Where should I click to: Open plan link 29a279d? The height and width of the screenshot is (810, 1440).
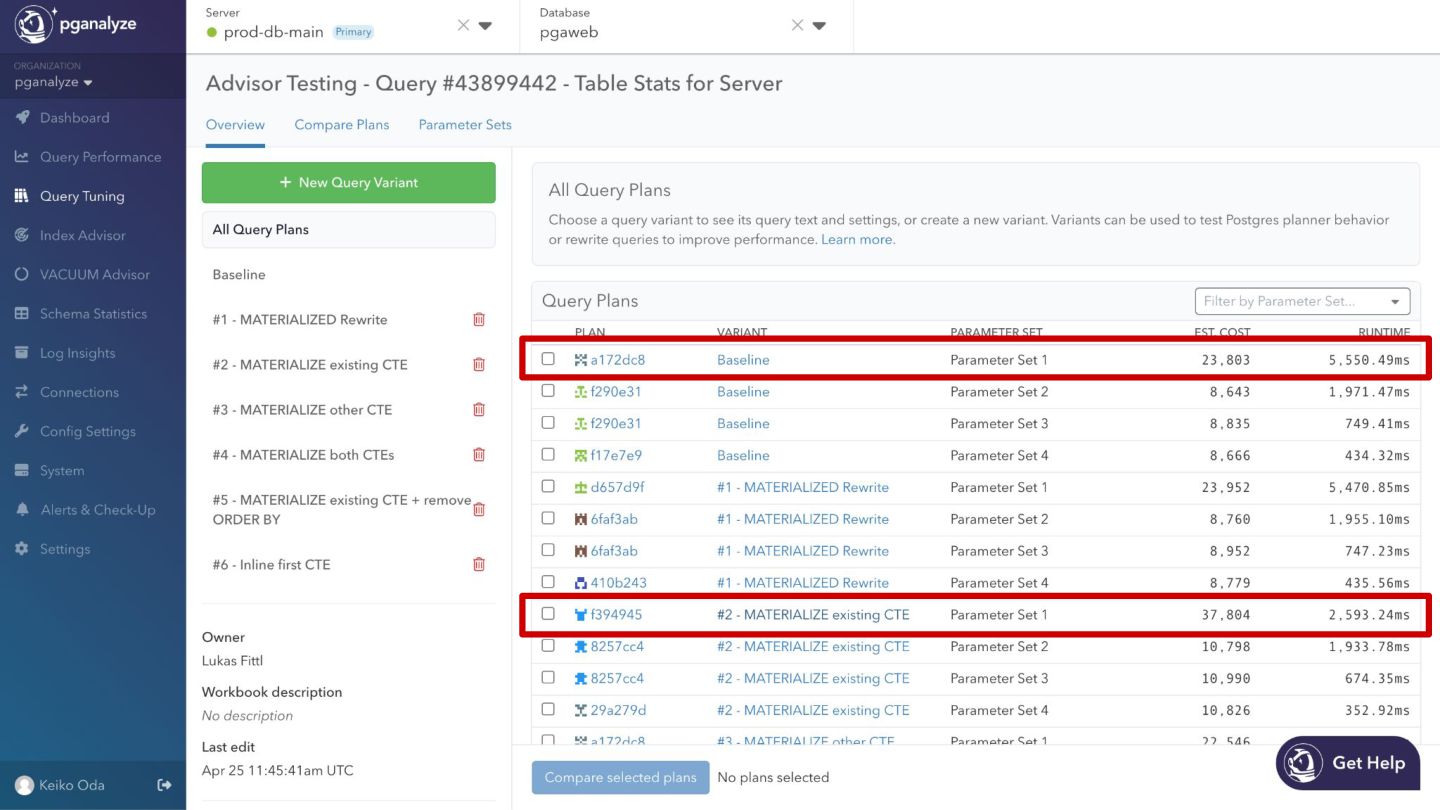pyautogui.click(x=618, y=711)
